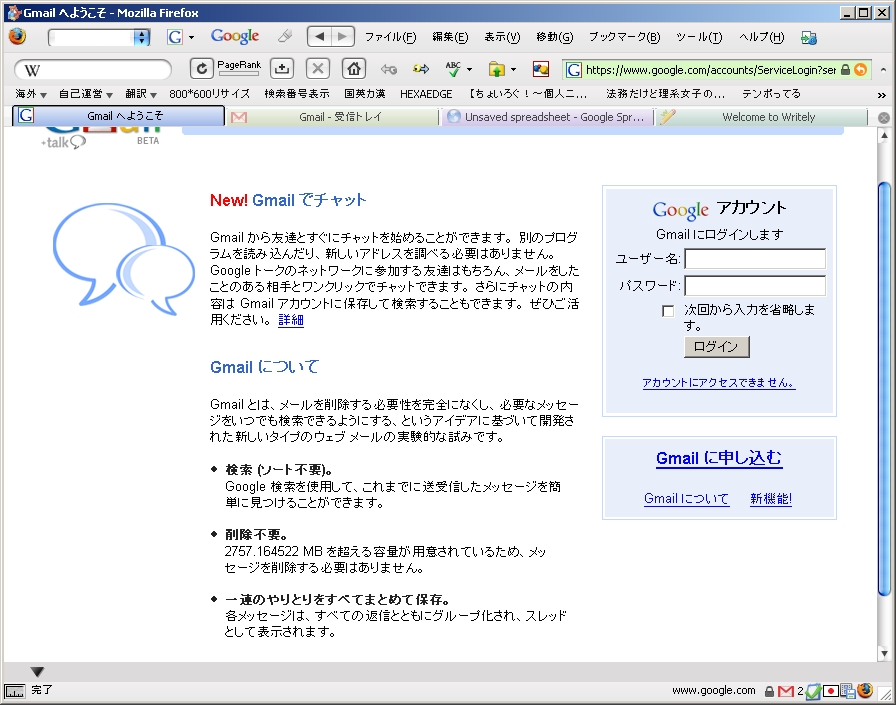Show more bookmarks with the double chevron
Image resolution: width=896 pixels, height=705 pixels.
(882, 95)
